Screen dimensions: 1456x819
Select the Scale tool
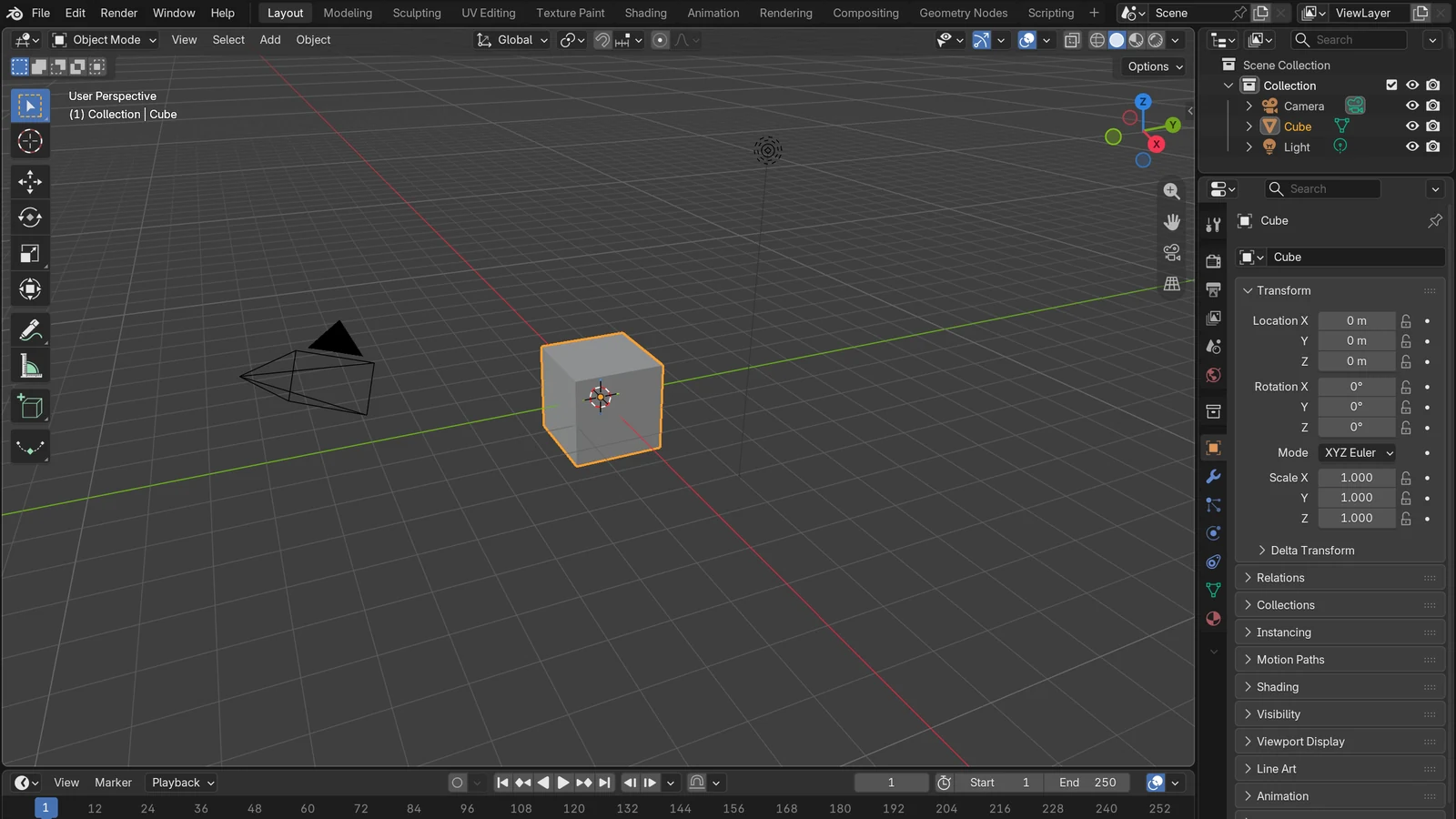click(30, 254)
